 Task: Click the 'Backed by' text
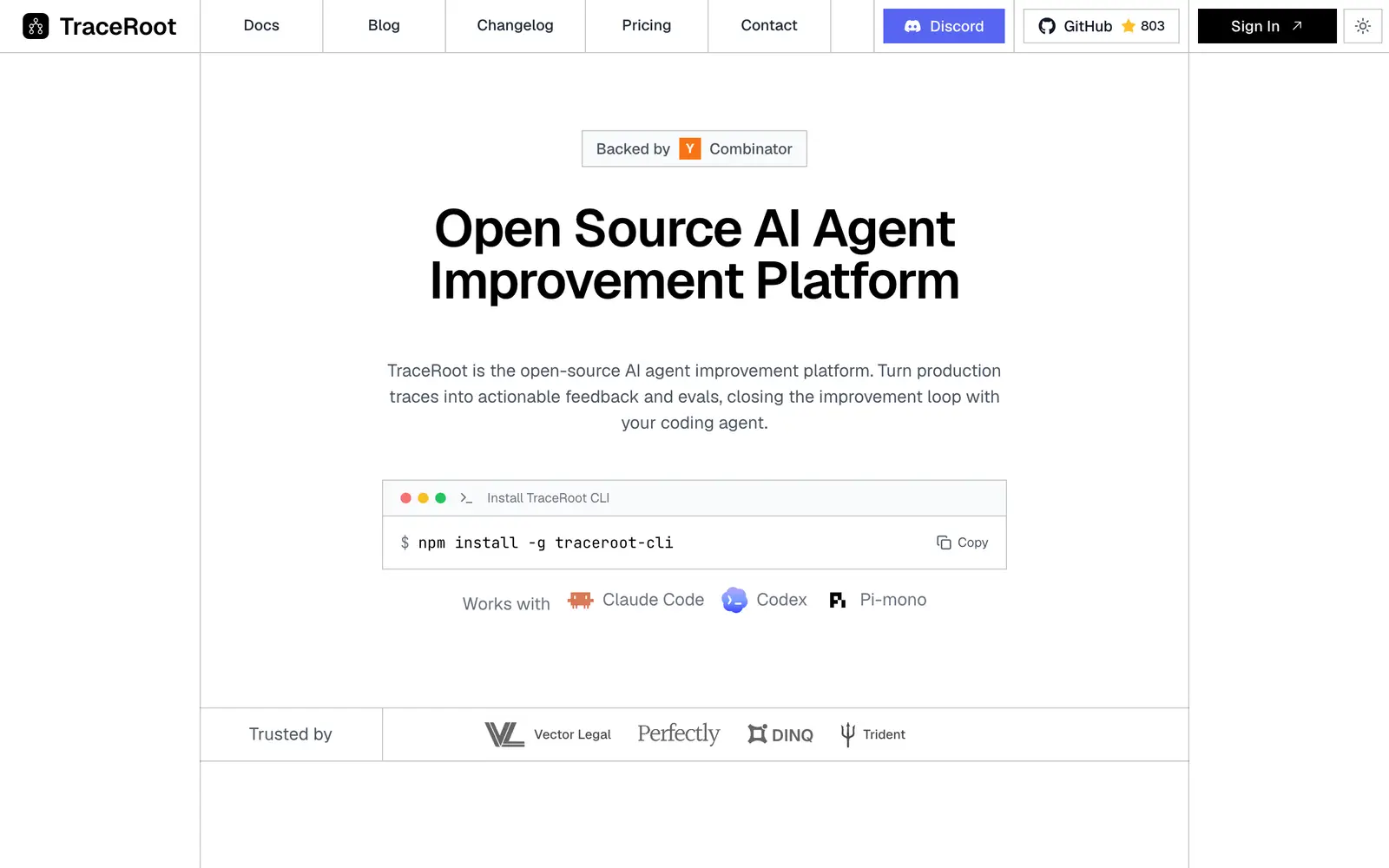[x=633, y=148]
